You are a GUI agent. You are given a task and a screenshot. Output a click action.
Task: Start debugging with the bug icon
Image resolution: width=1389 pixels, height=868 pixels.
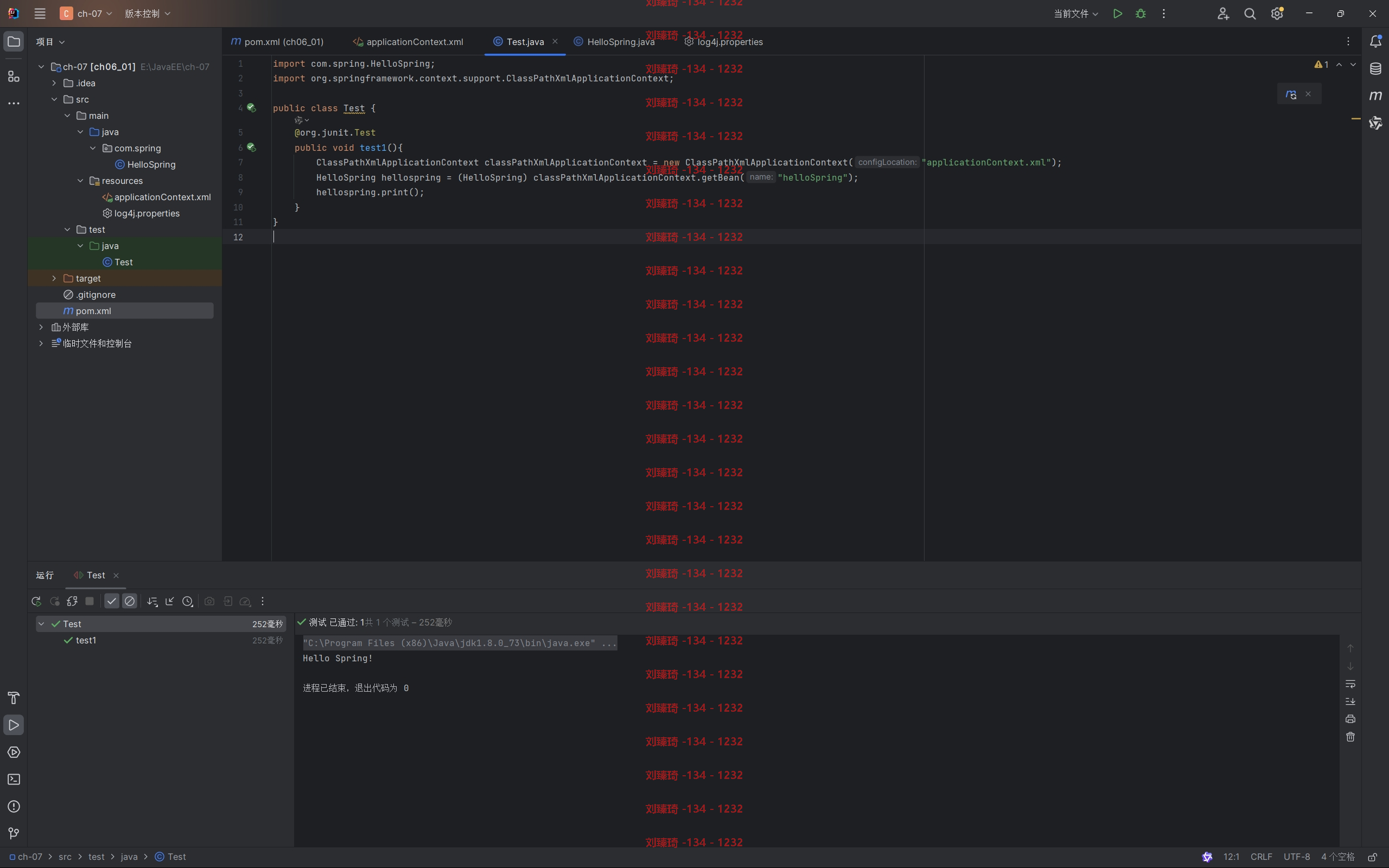click(1140, 13)
